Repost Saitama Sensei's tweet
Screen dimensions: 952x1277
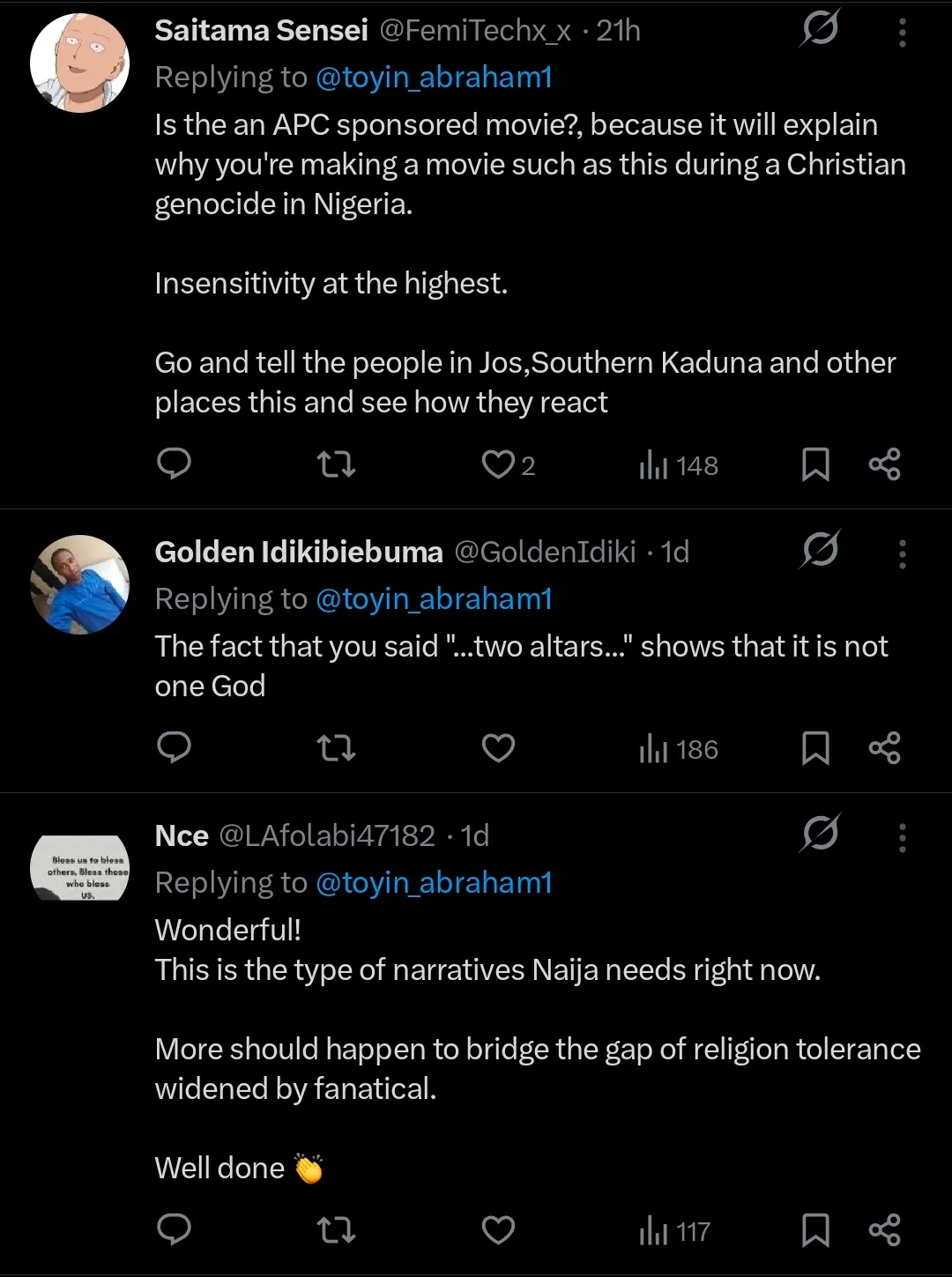pos(336,464)
